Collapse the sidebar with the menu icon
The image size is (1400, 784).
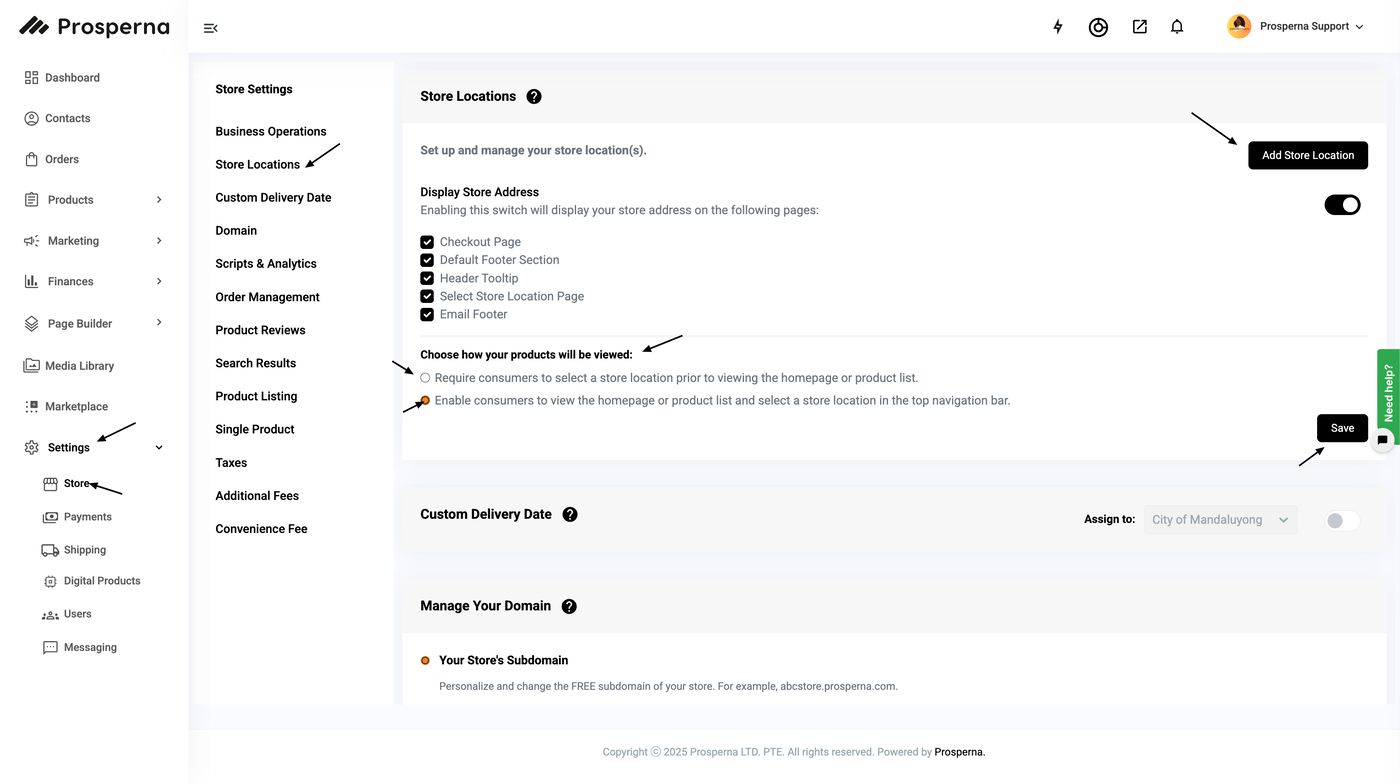pyautogui.click(x=210, y=28)
